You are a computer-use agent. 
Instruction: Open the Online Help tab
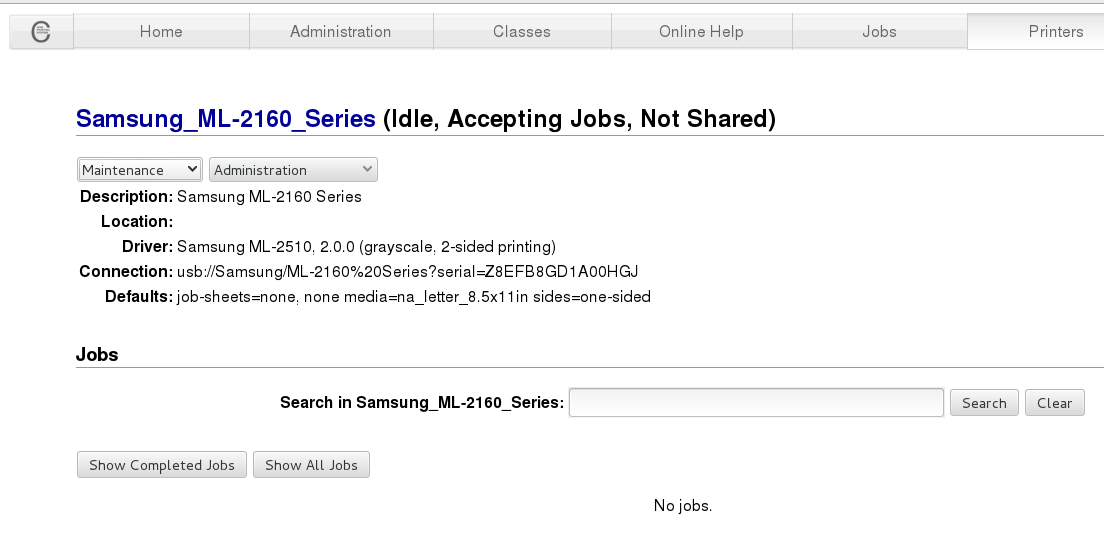pos(701,32)
